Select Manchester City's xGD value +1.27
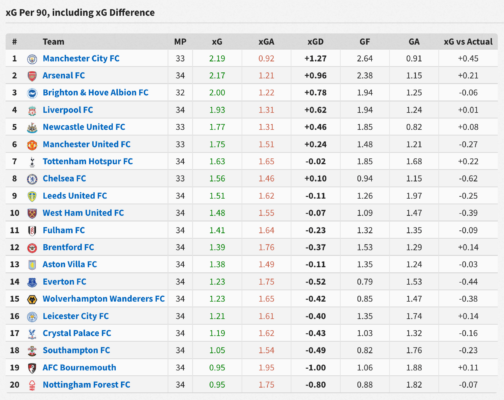This screenshot has width=504, height=400. (x=315, y=59)
